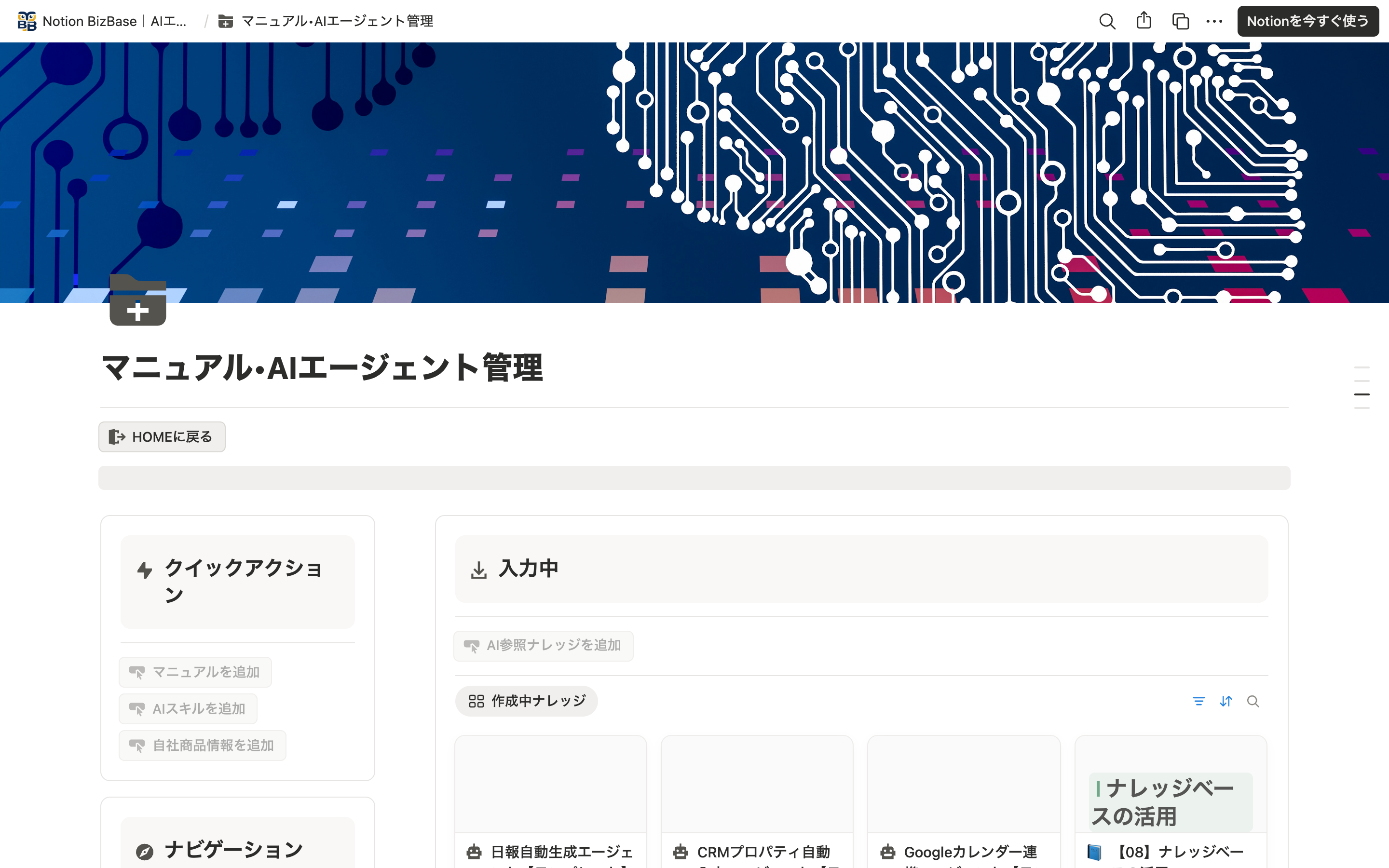The width and height of the screenshot is (1389, 868).
Task: Click the folder icon in the breadcrumb
Action: tap(226, 21)
